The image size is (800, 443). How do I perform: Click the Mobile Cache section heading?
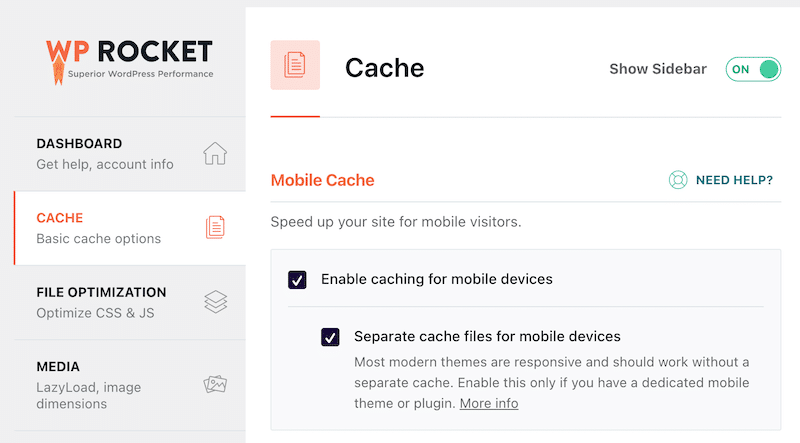tap(323, 181)
